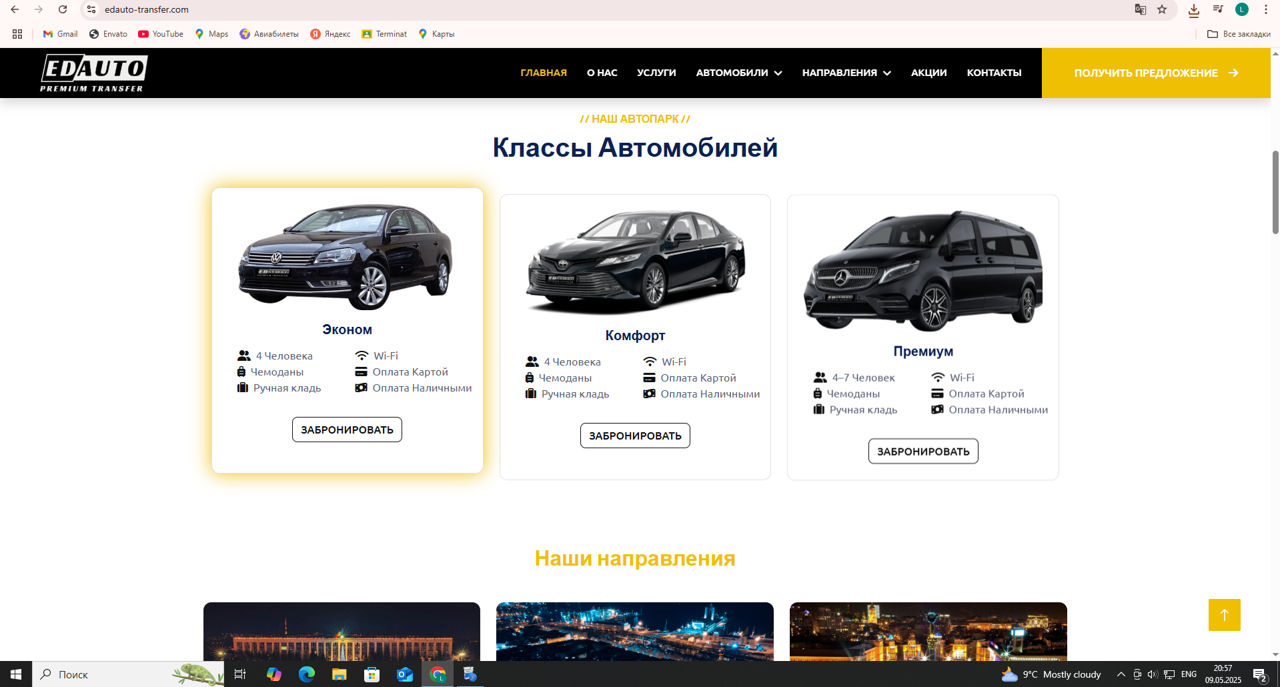This screenshot has height=687, width=1280.
Task: Click the address bar URL edauto-transfer.com
Action: click(x=146, y=9)
